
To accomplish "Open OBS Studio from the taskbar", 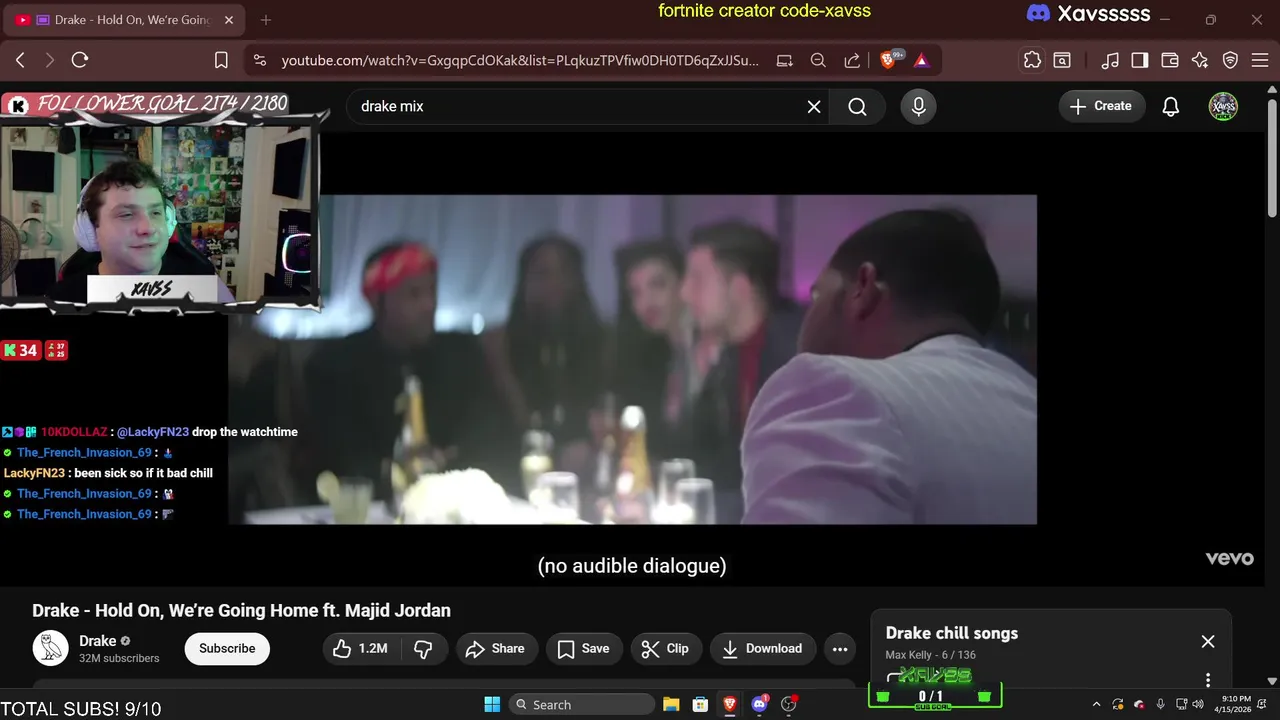I will click(x=789, y=704).
